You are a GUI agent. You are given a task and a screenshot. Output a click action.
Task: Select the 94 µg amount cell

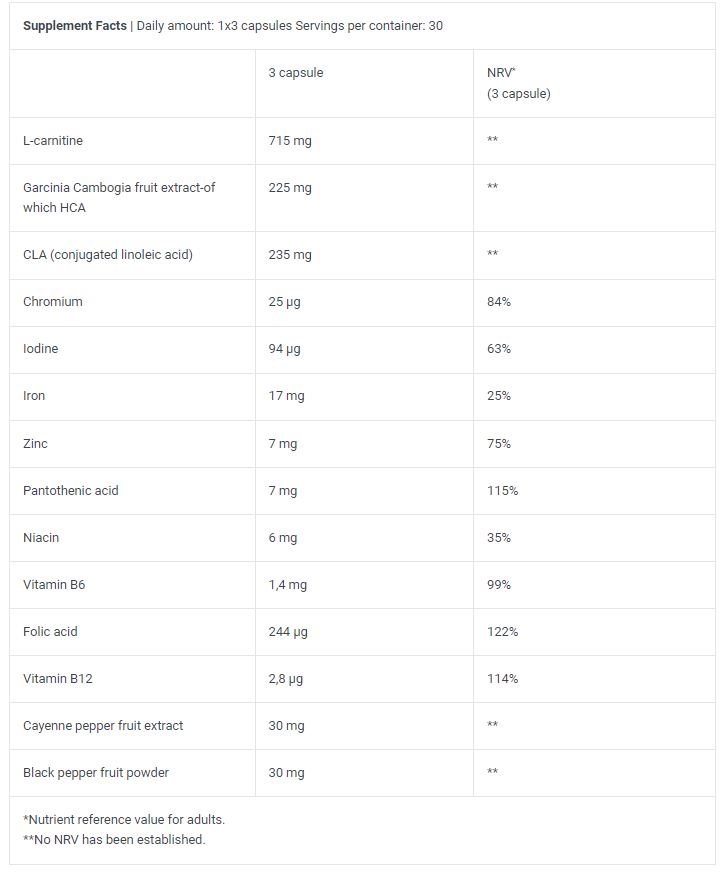(x=286, y=349)
